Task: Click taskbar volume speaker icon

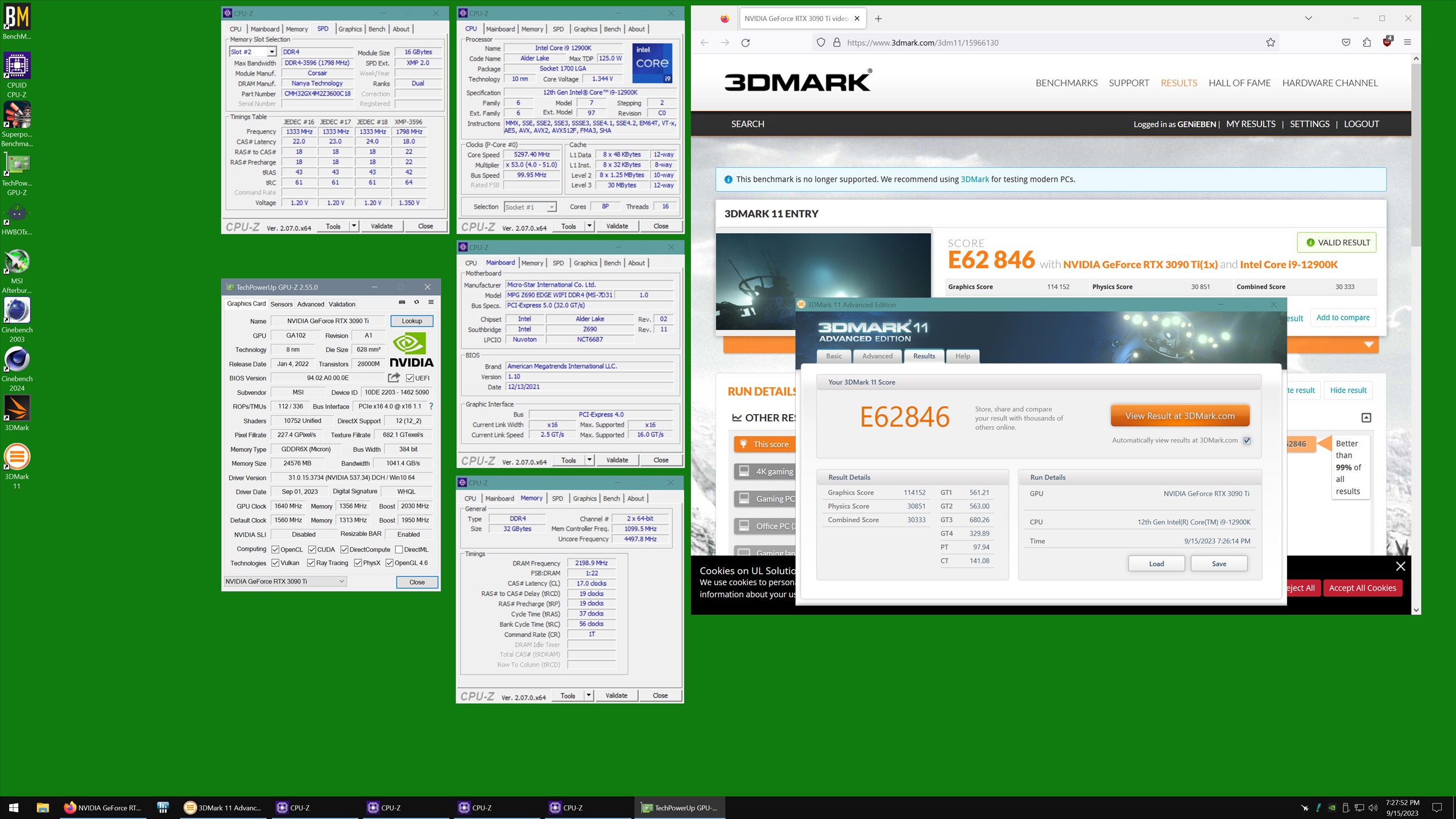Action: coord(1373,808)
